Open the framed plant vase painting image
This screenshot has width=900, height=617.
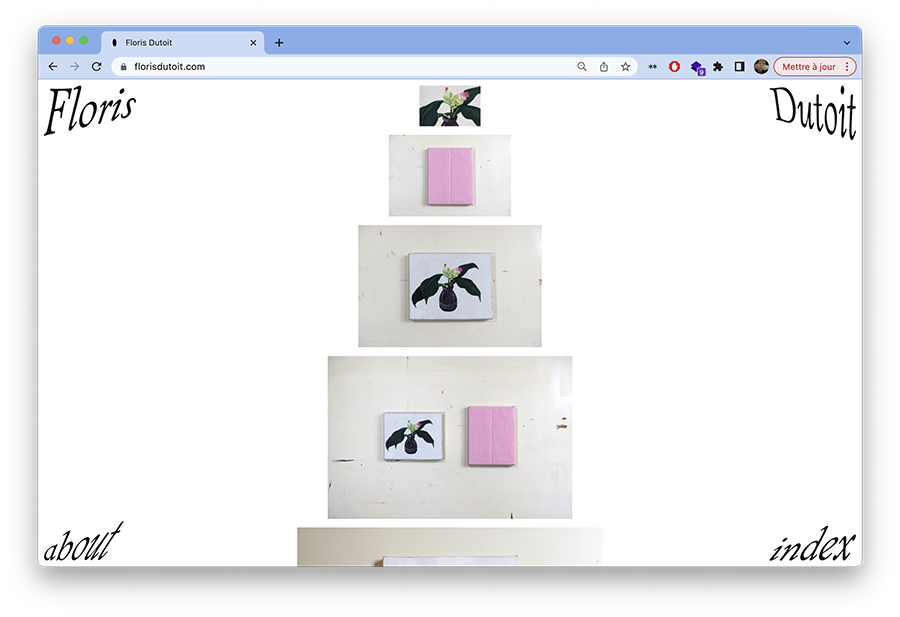pyautogui.click(x=450, y=286)
